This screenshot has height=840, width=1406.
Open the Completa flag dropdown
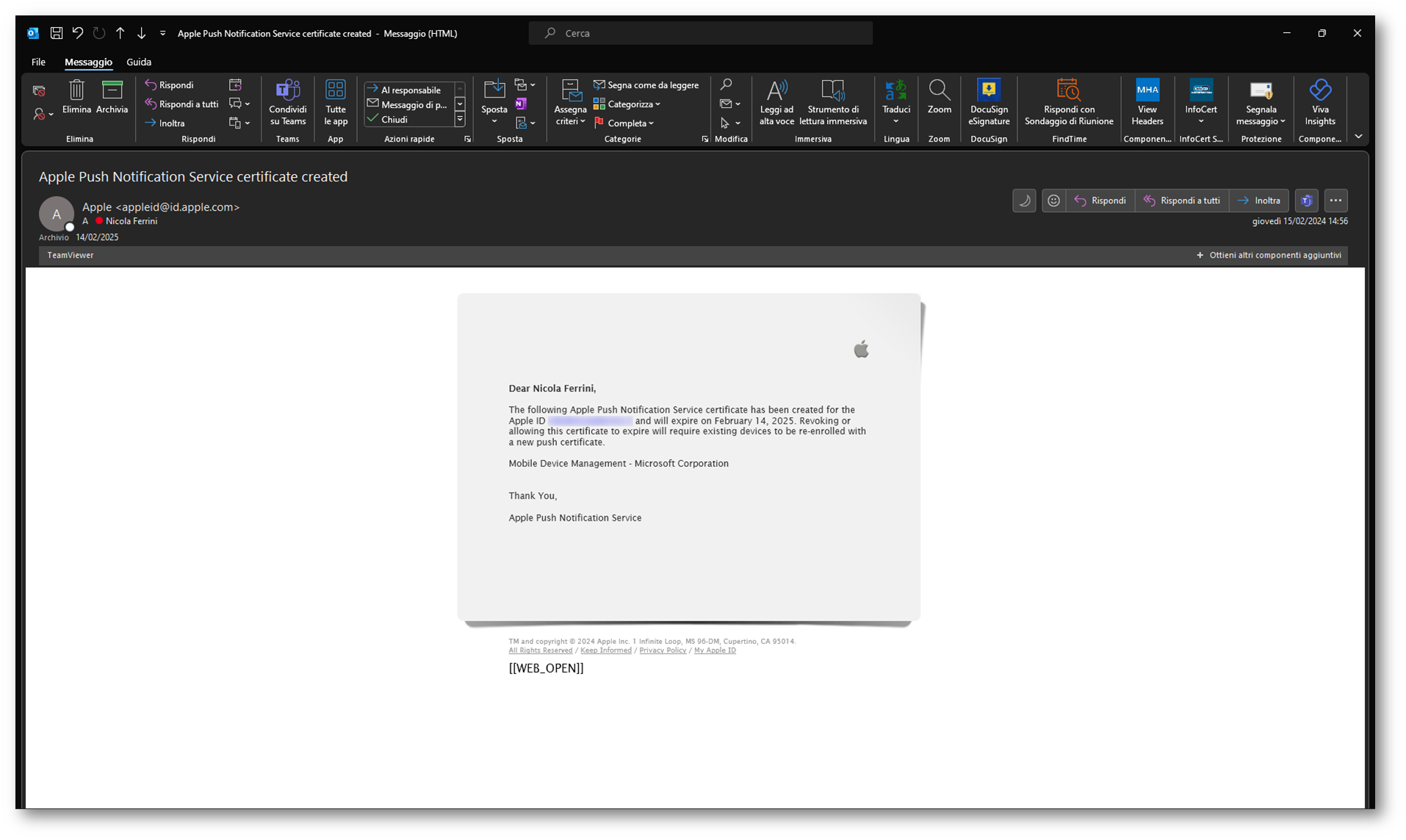pos(623,123)
